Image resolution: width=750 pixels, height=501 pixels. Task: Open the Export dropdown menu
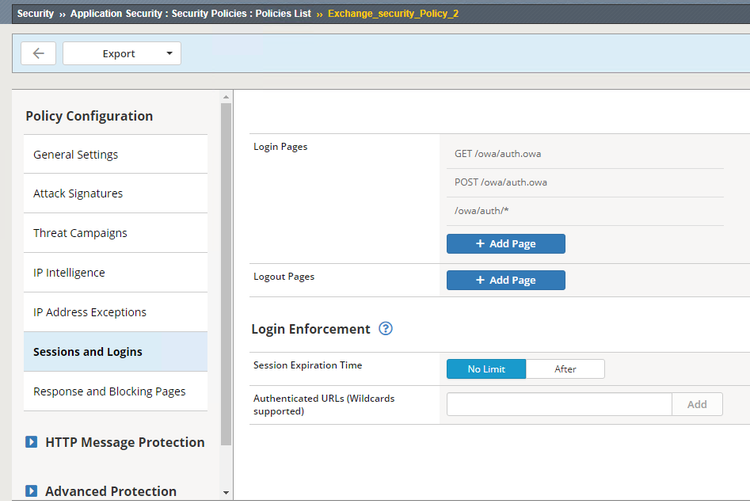[122, 54]
